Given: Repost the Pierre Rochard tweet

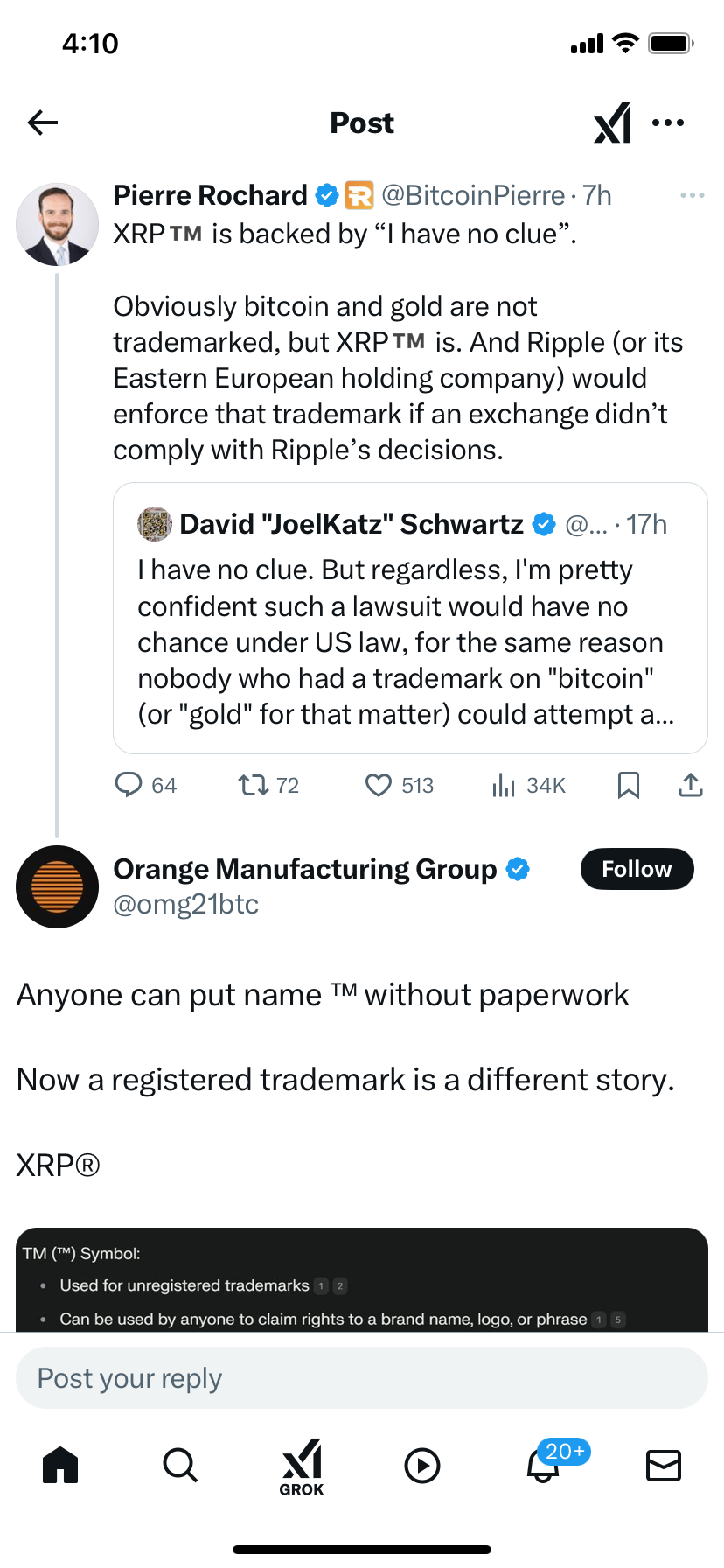Looking at the screenshot, I should click(x=254, y=785).
